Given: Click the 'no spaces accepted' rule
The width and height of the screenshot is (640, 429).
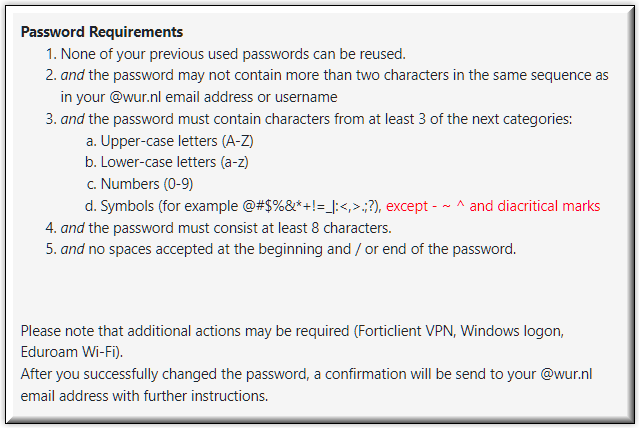Looking at the screenshot, I should point(280,249).
